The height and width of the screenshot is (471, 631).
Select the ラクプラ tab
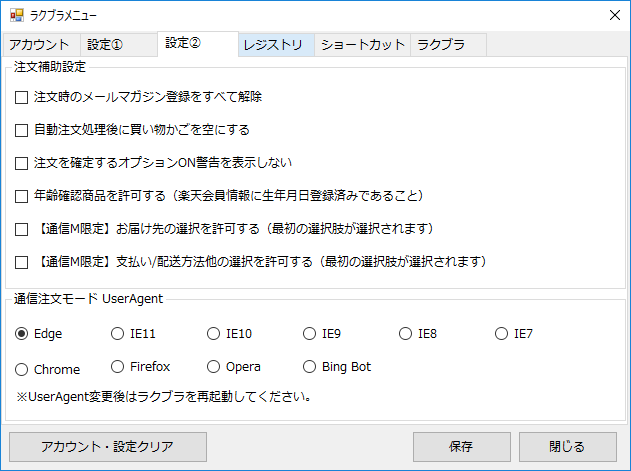pyautogui.click(x=441, y=45)
